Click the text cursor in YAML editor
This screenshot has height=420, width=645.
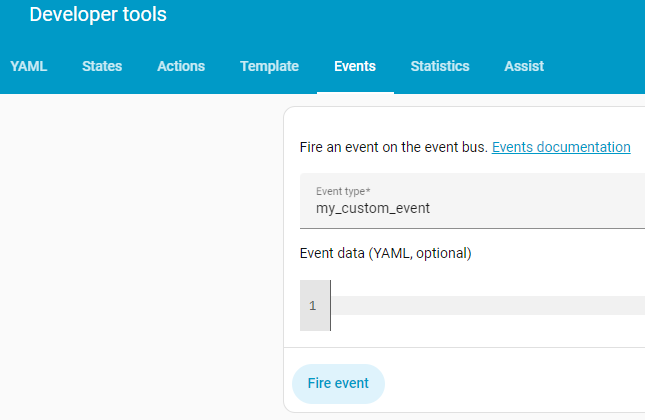tap(331, 305)
